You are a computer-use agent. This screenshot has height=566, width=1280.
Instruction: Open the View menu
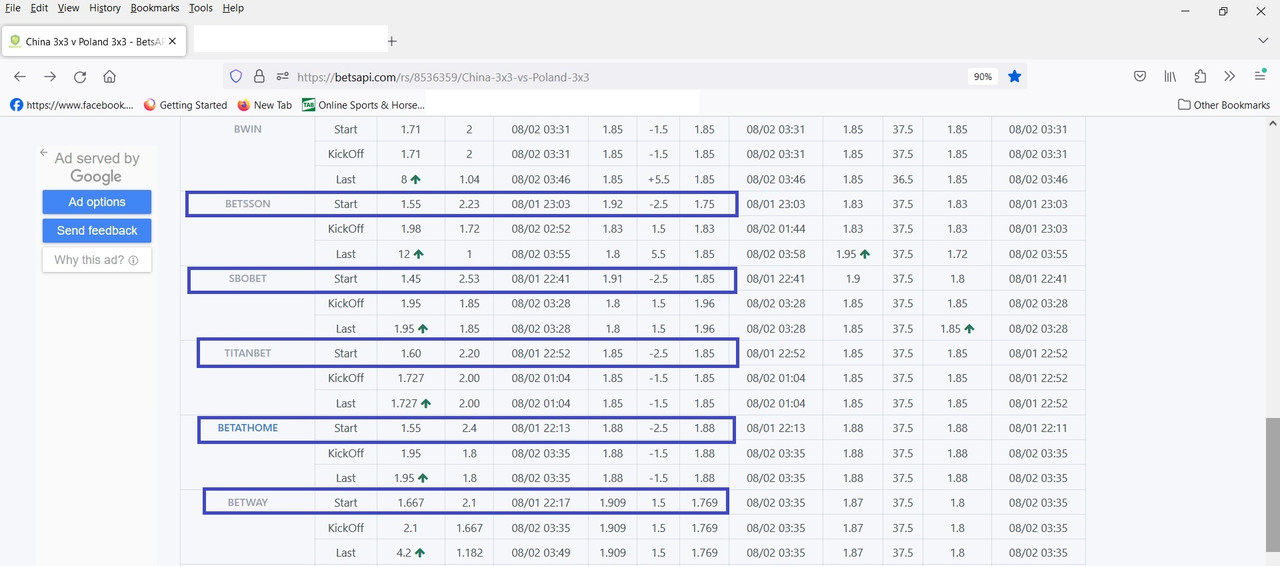tap(68, 8)
